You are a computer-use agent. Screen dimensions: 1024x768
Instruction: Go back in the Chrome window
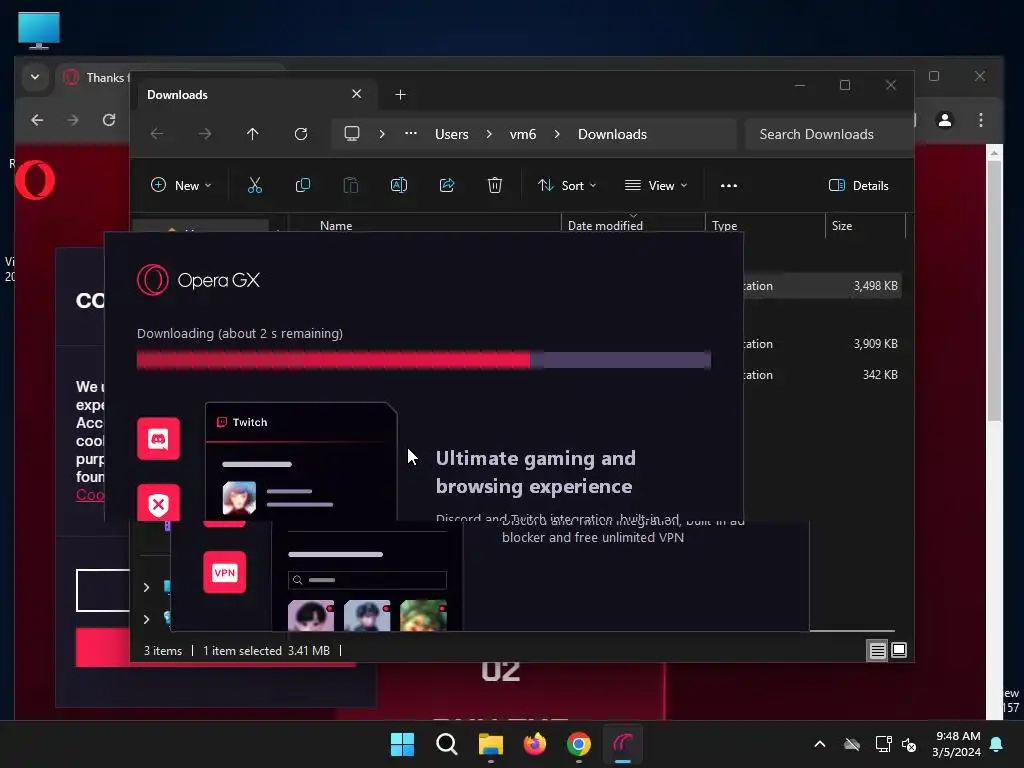(37, 120)
